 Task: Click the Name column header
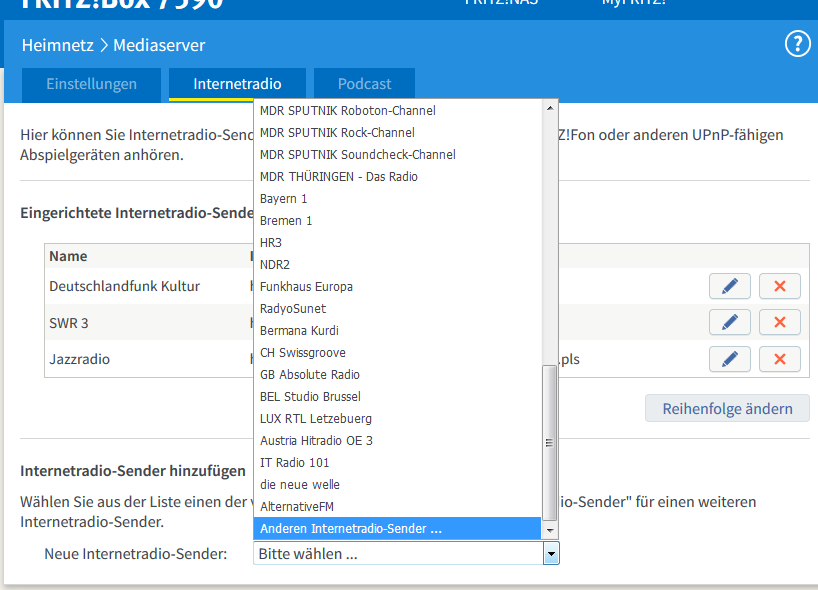[68, 256]
